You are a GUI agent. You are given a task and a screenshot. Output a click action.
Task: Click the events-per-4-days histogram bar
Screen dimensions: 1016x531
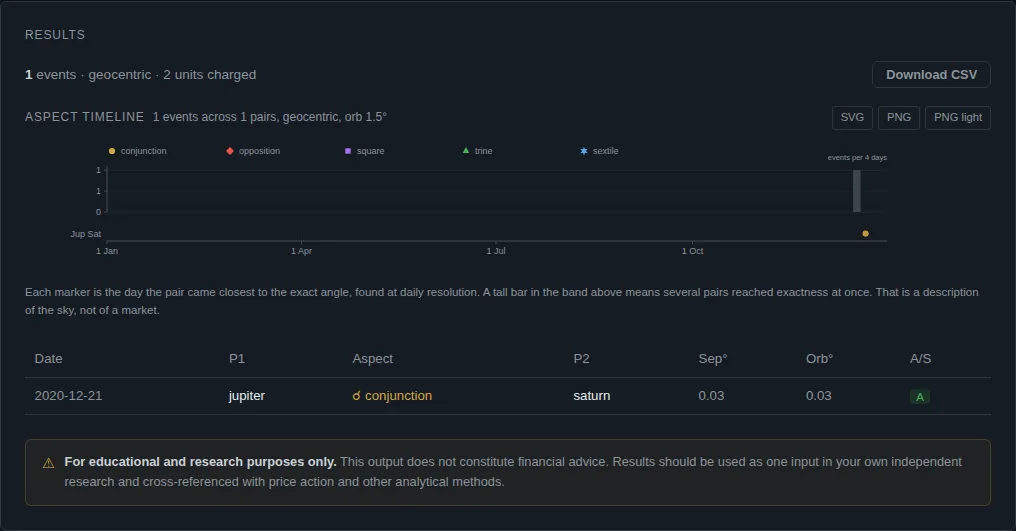[857, 191]
